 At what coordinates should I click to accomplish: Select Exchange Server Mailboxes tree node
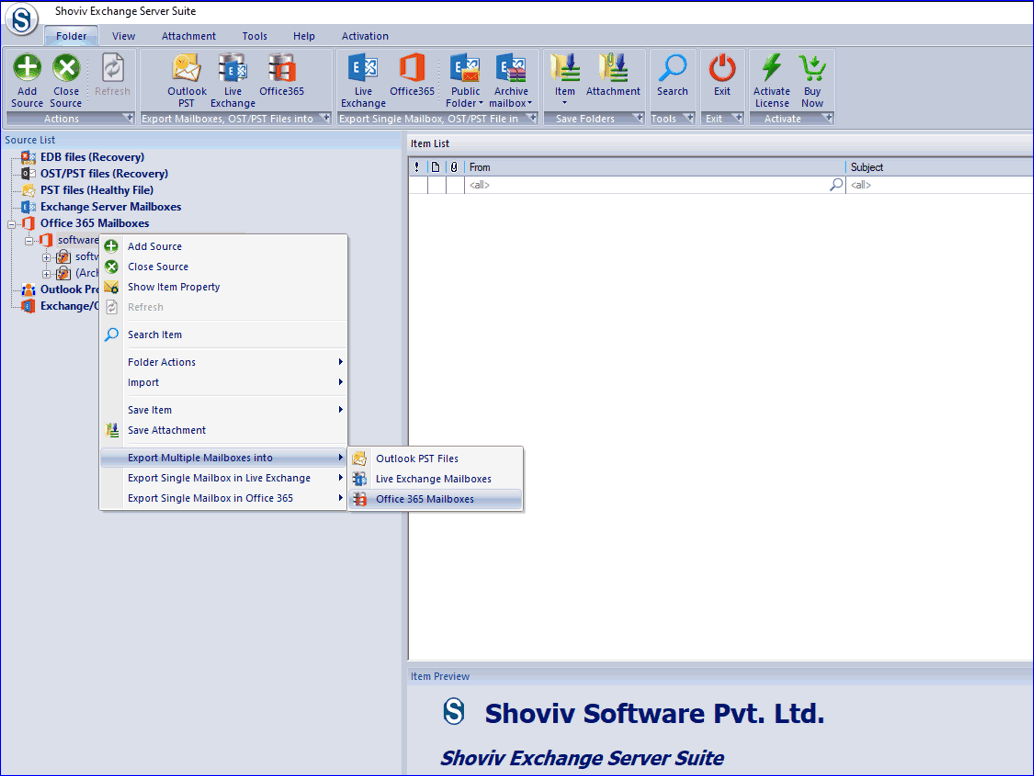click(x=111, y=206)
